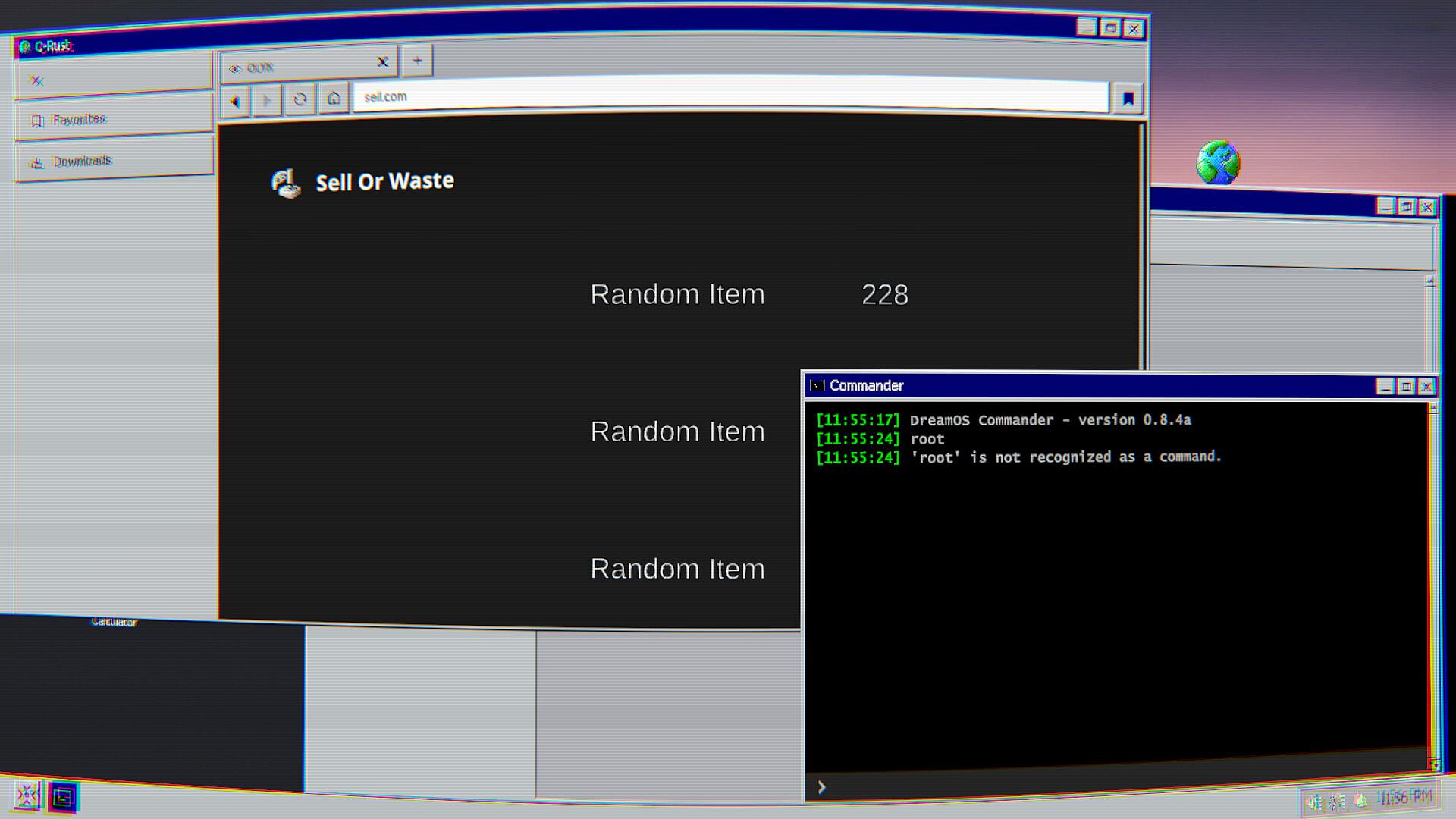Click the browser forward arrow button
This screenshot has height=819, width=1456.
267,100
